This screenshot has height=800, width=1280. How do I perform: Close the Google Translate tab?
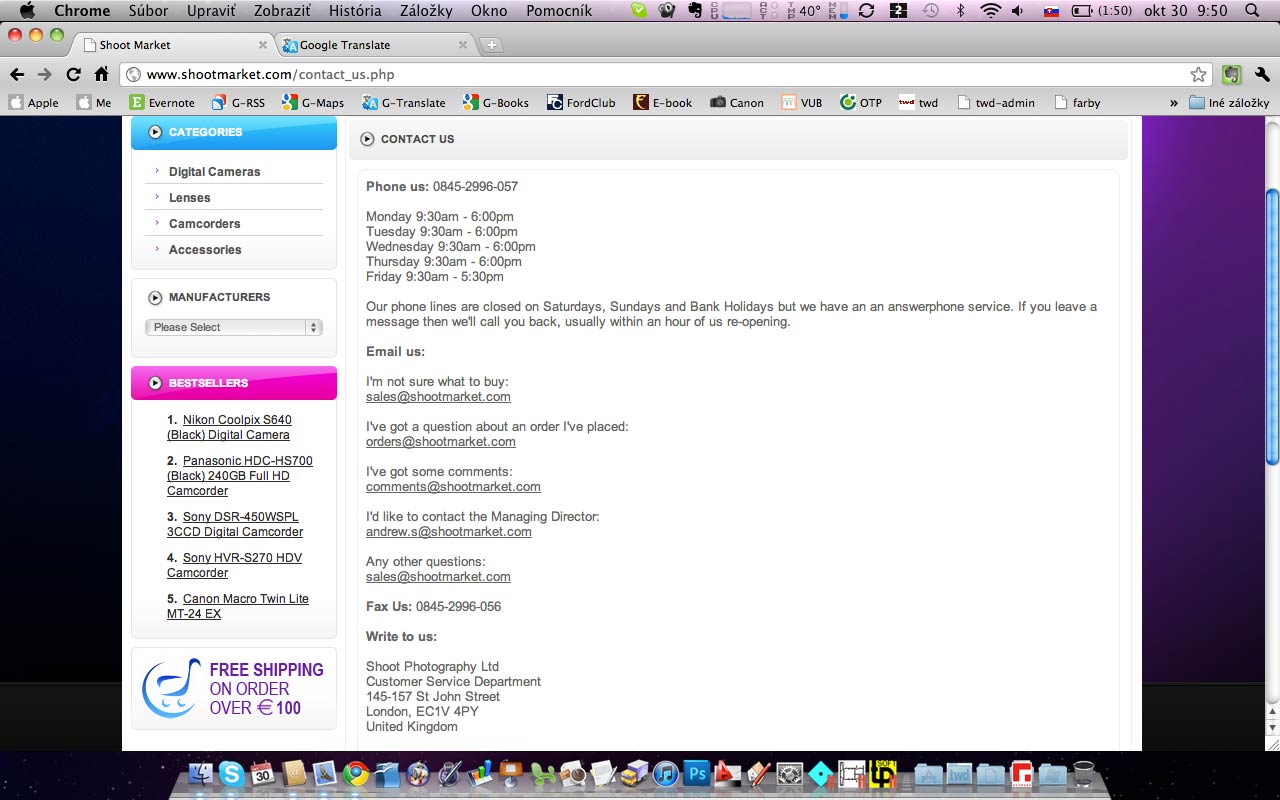point(463,45)
